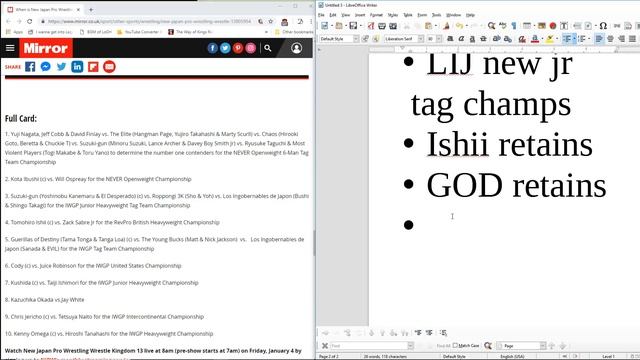The height and width of the screenshot is (360, 640).
Task: Toggle Italic formatting
Action: point(461,39)
